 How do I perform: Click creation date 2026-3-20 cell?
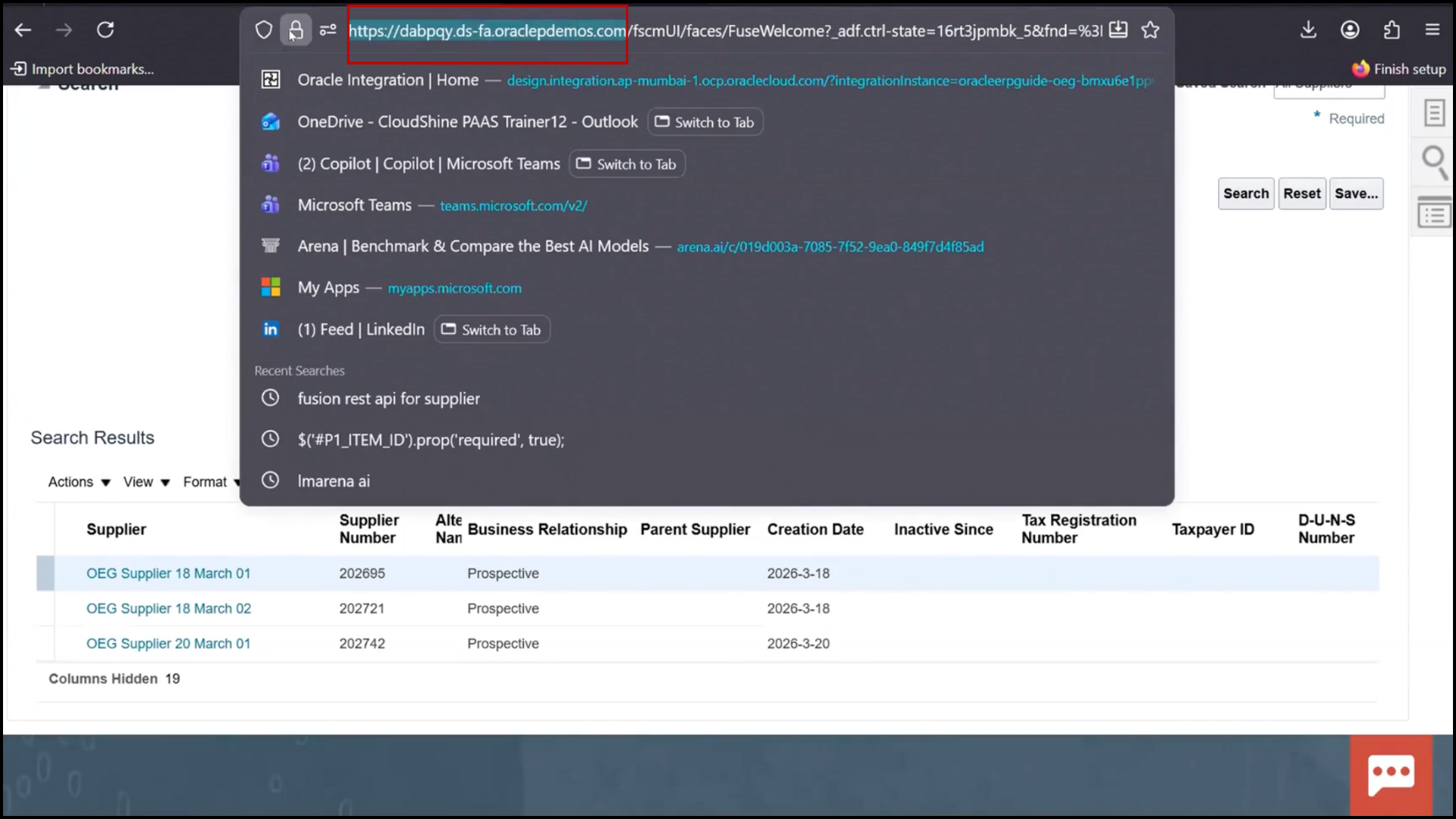coord(798,644)
